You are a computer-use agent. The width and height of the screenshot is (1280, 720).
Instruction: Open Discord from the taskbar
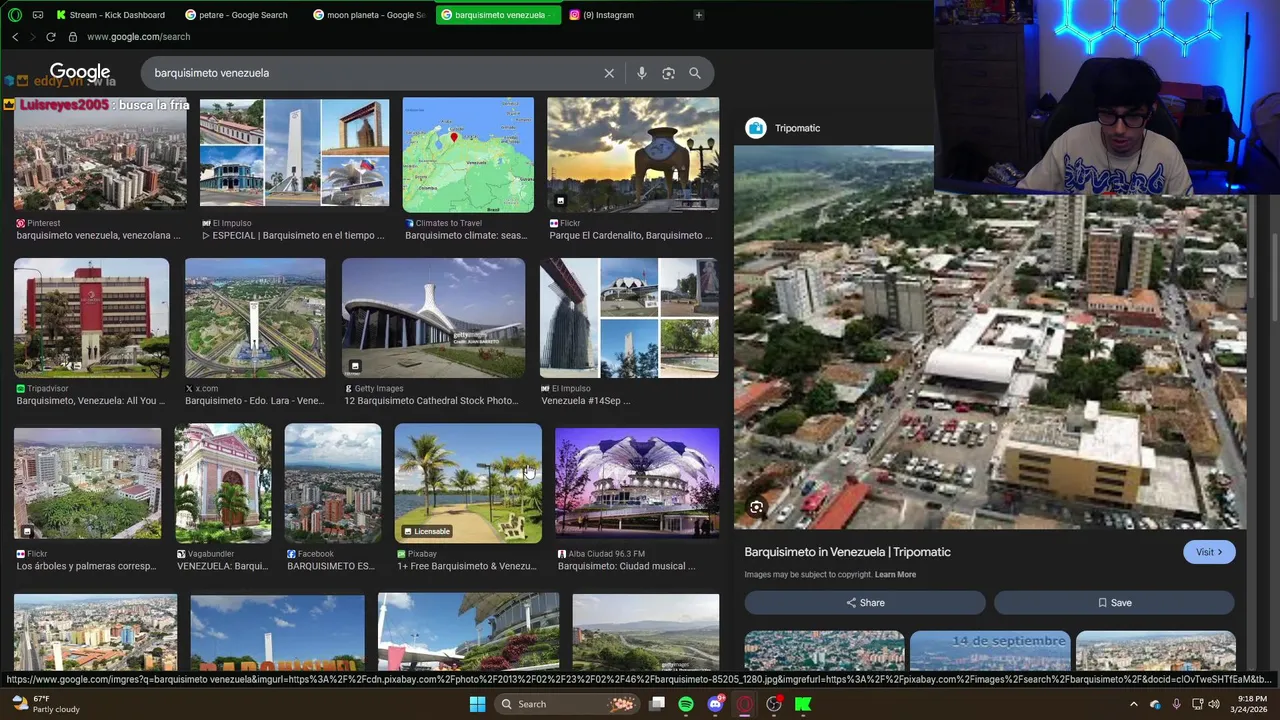(715, 704)
